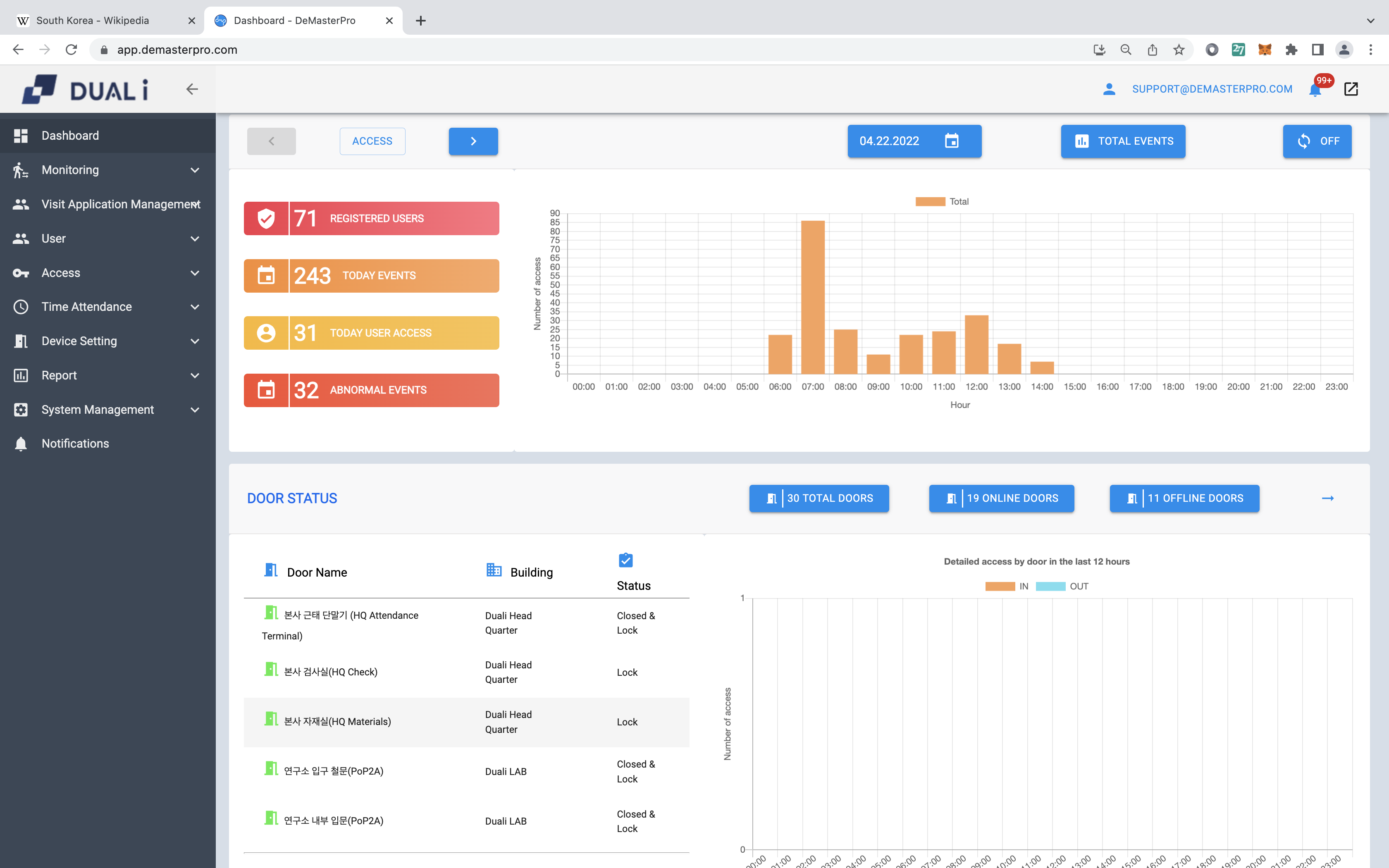
Task: Open Notifications in the sidebar
Action: coord(108,444)
